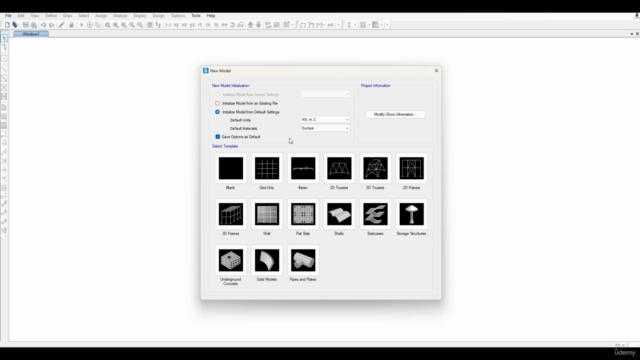
Task: Open the Default Materials dropdown
Action: [325, 128]
